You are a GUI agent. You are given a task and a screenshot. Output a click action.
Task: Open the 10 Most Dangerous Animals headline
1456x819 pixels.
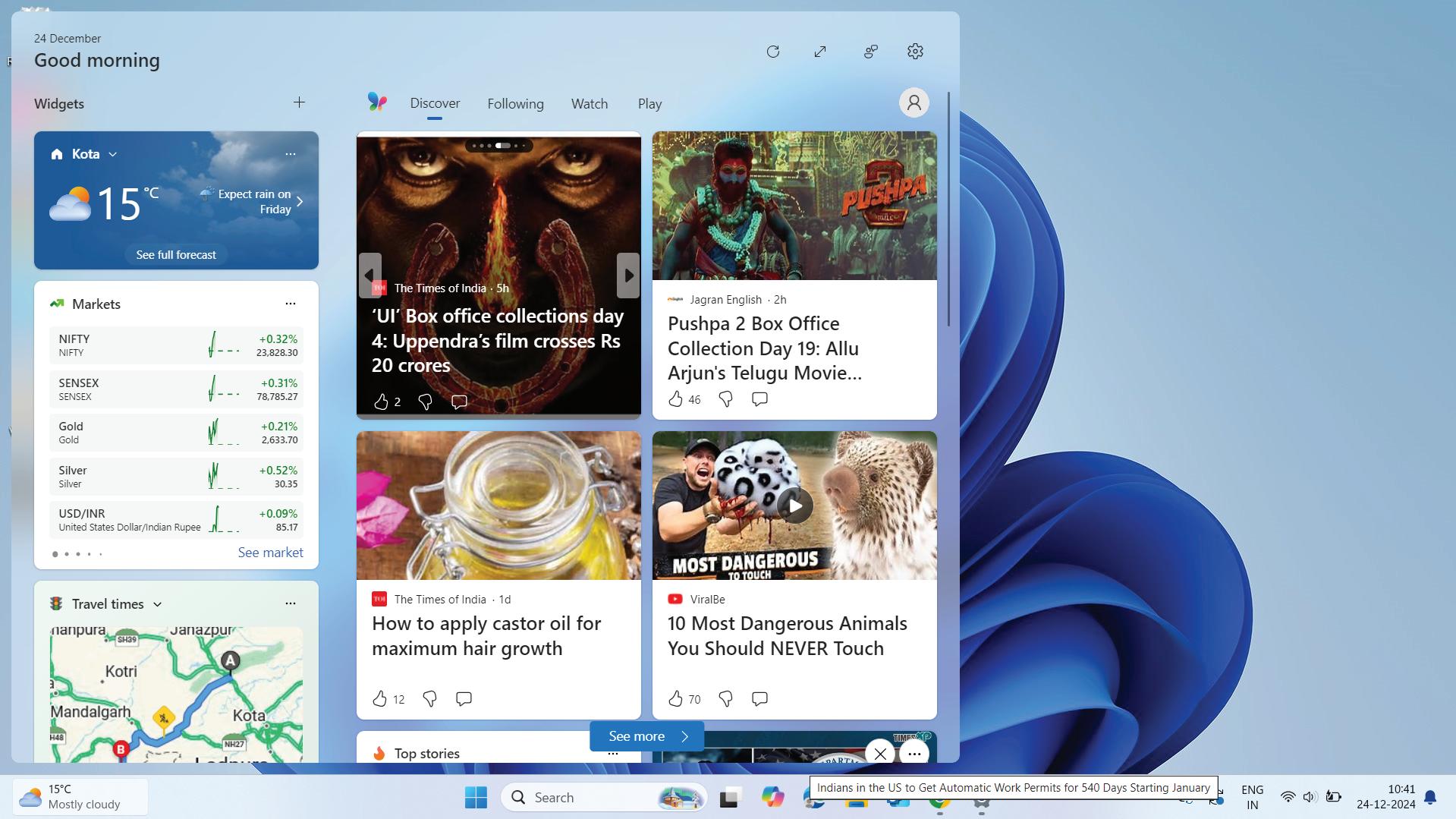[x=788, y=636]
